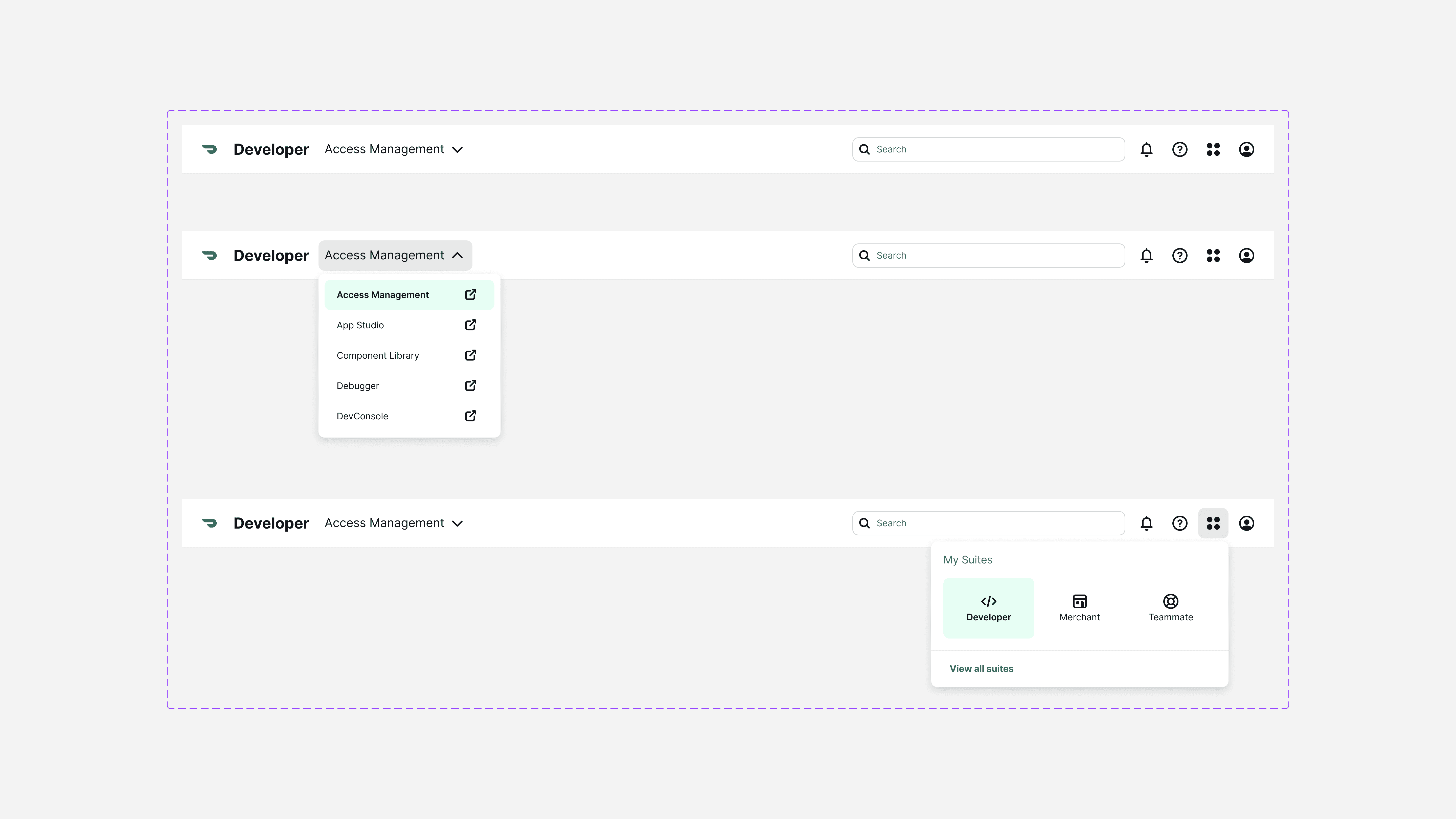
Task: Click the DoorDash logo in top header
Action: (209, 149)
